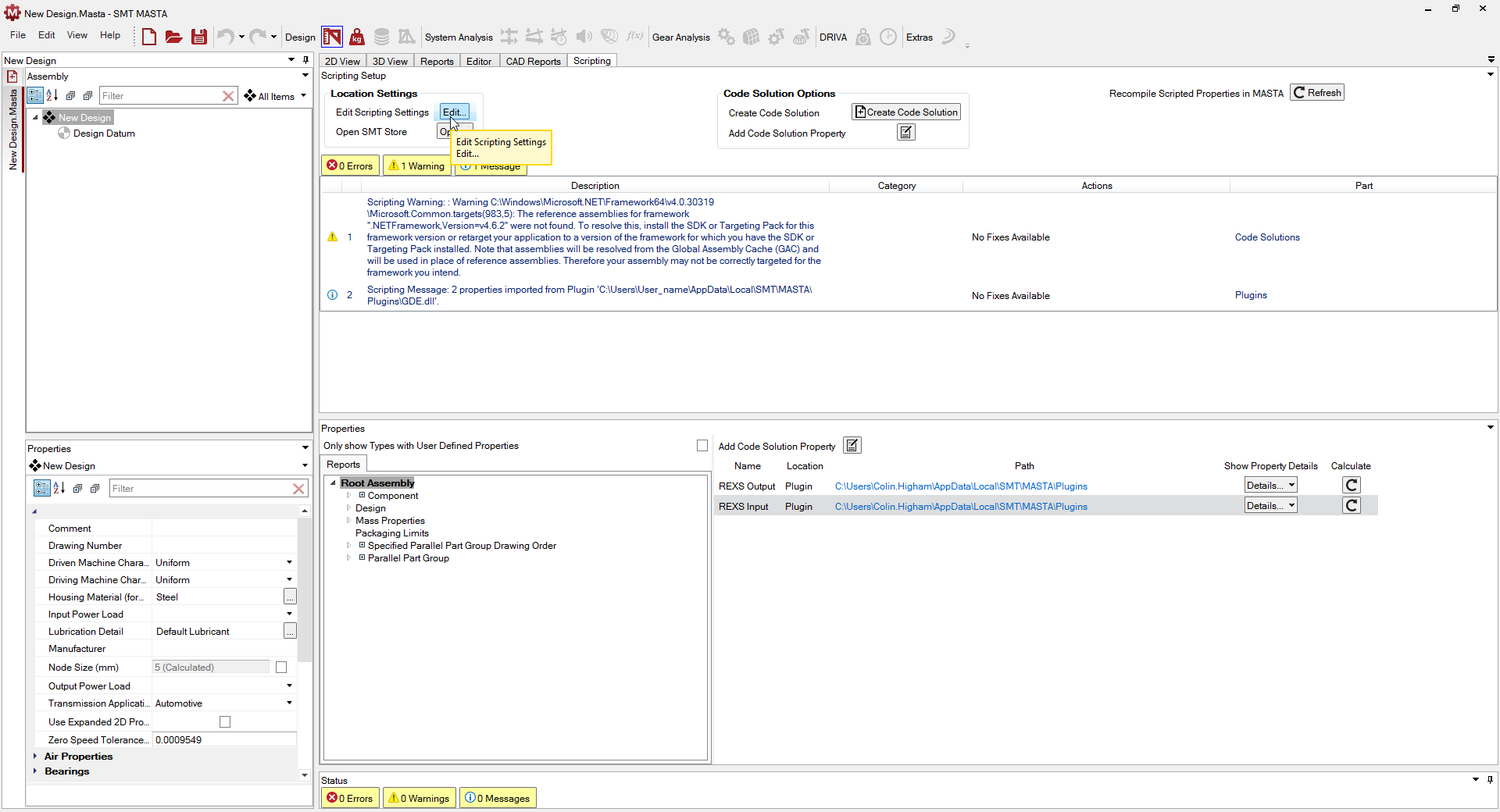Click the Refresh button
This screenshot has width=1500, height=812.
tap(1317, 93)
